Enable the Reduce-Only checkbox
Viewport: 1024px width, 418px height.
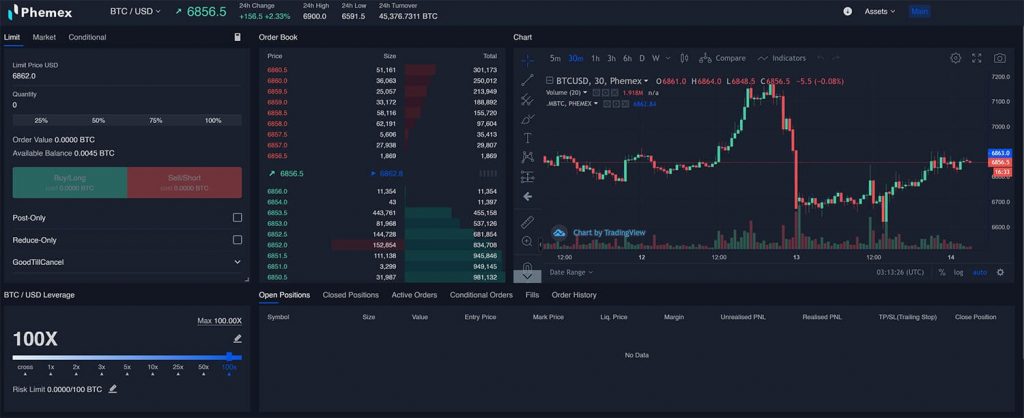click(x=238, y=240)
